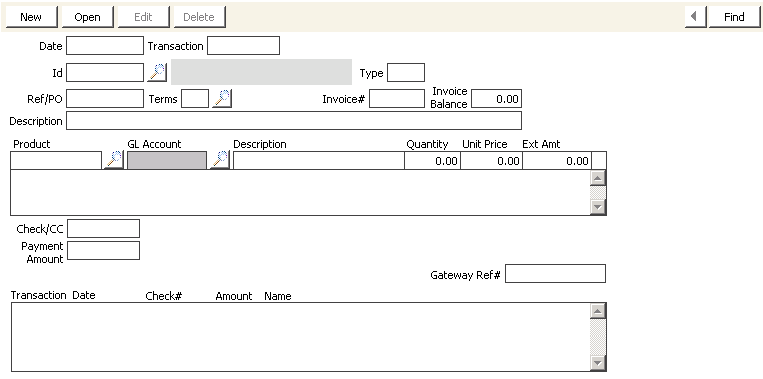Focus the main Description field

(294, 121)
